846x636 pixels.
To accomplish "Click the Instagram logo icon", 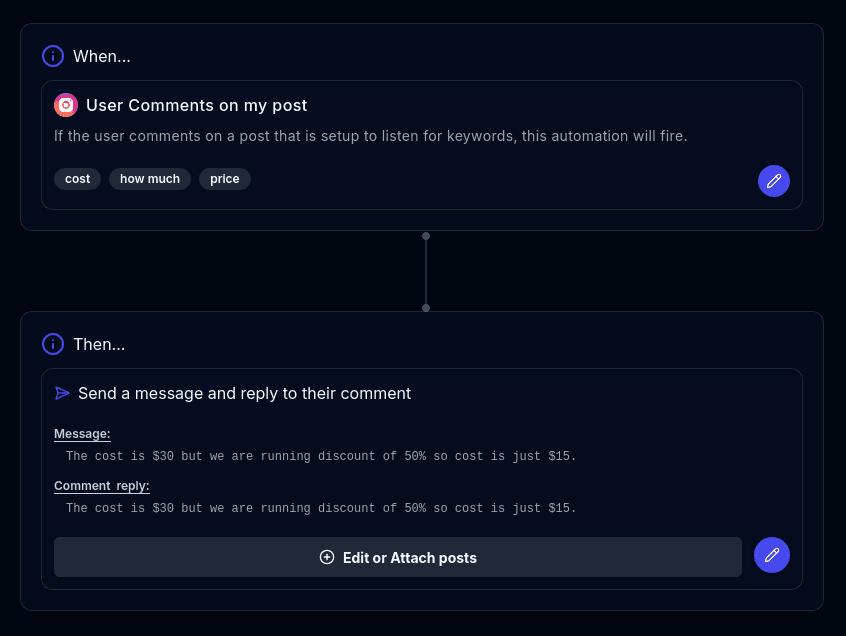I will click(x=66, y=105).
